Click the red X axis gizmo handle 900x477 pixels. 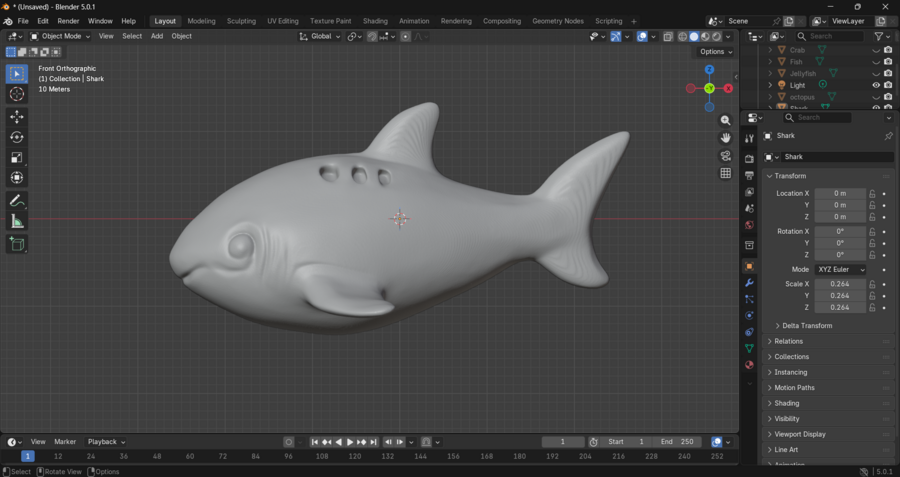point(728,88)
